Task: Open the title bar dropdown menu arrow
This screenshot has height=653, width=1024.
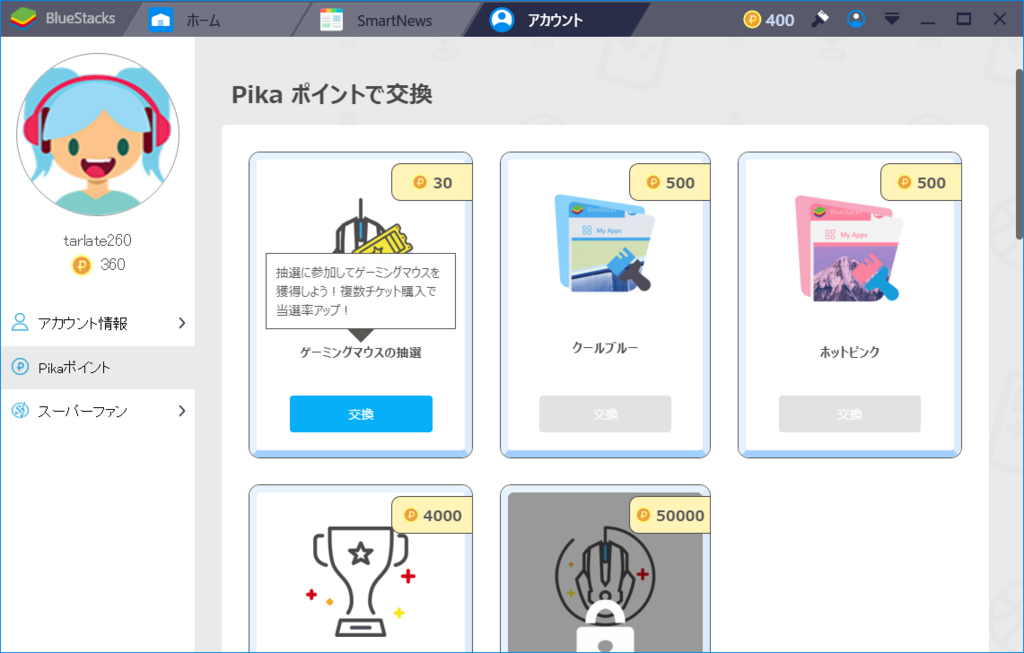Action: coord(891,19)
